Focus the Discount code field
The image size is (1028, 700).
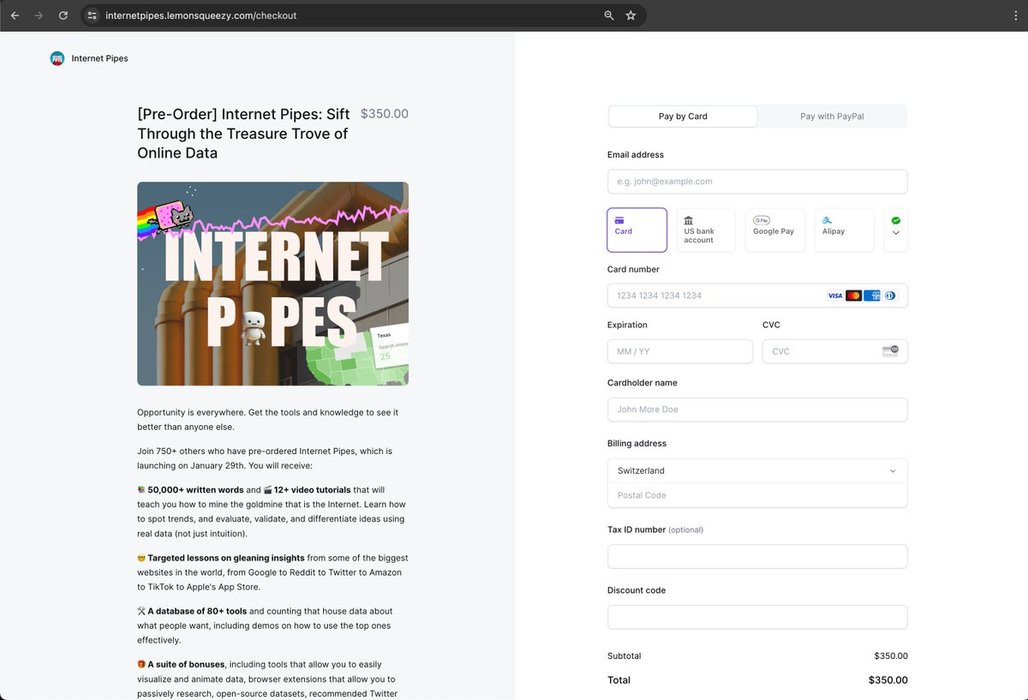(x=757, y=617)
